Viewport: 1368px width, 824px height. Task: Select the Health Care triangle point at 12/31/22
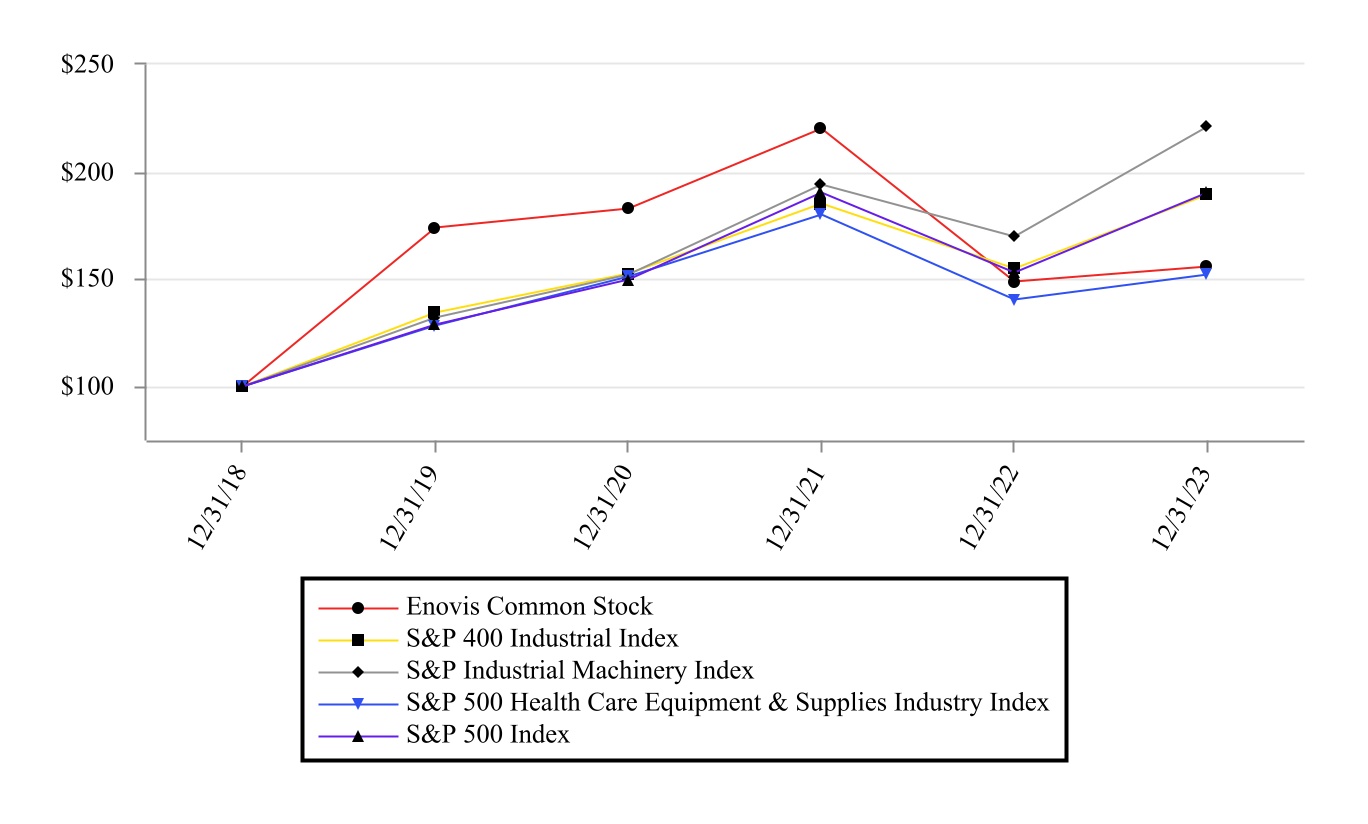click(1014, 300)
